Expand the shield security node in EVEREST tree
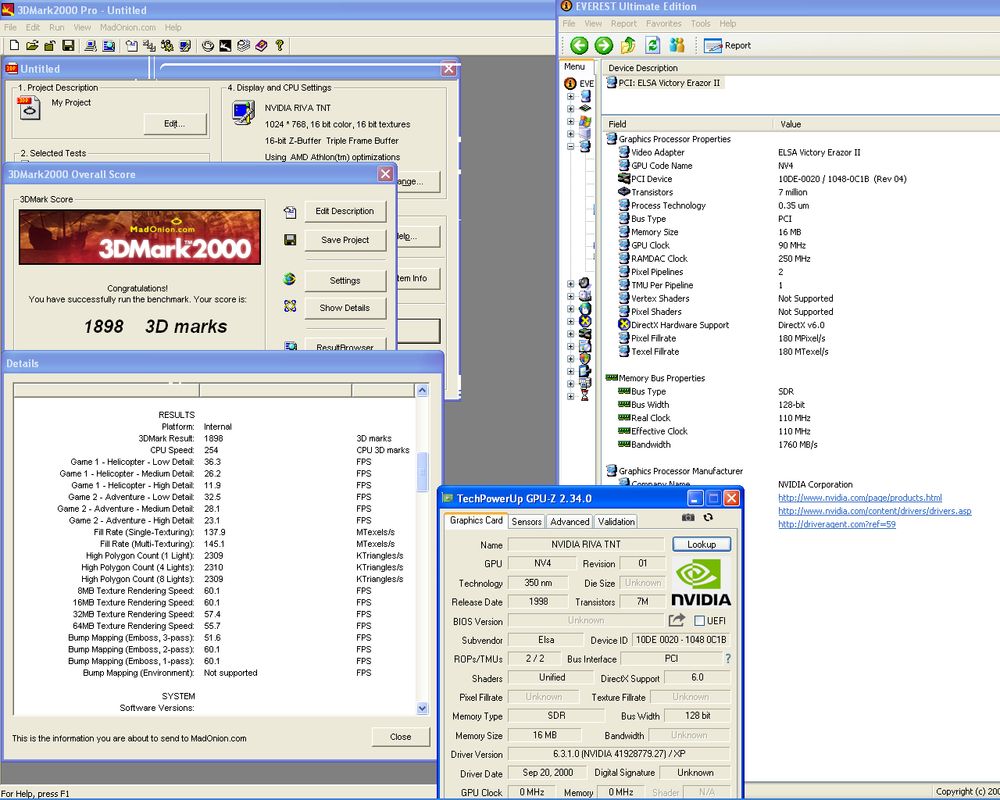 pyautogui.click(x=570, y=358)
